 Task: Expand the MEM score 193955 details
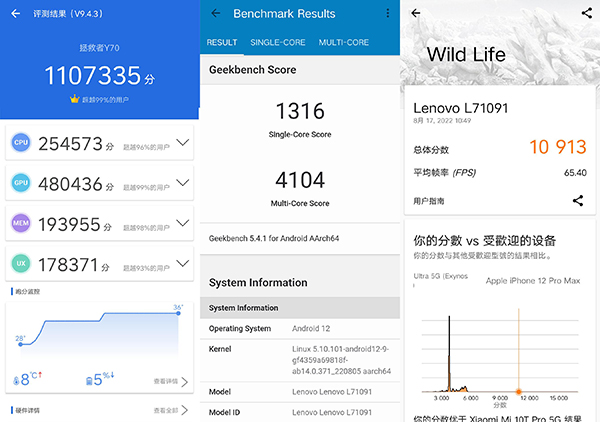pos(182,223)
